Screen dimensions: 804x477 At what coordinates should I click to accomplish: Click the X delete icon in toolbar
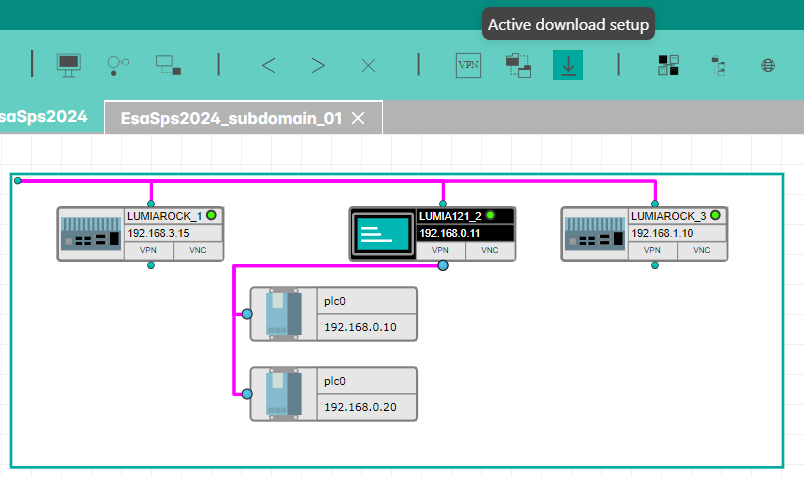[368, 66]
